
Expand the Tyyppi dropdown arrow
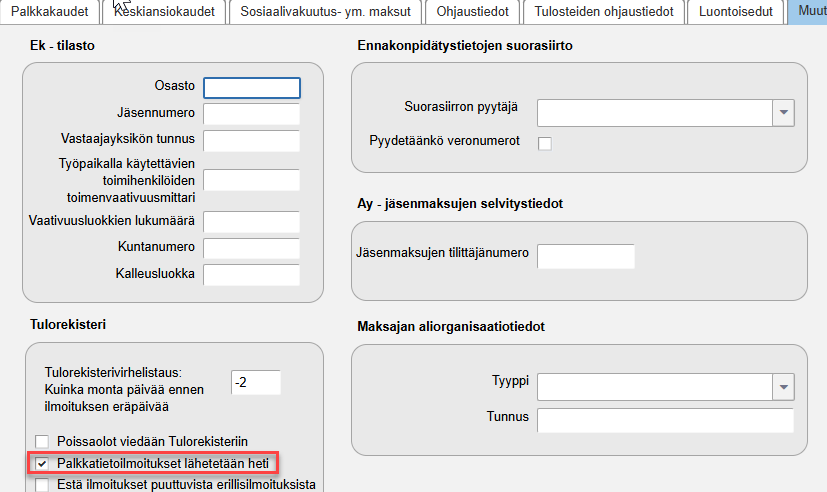click(x=783, y=388)
